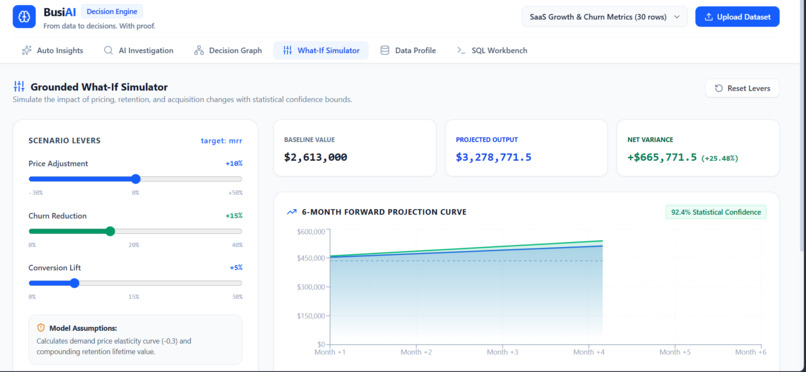Screen dimensions: 806x372
Task: Click the +15% Churn Reduction value
Action: point(233,216)
